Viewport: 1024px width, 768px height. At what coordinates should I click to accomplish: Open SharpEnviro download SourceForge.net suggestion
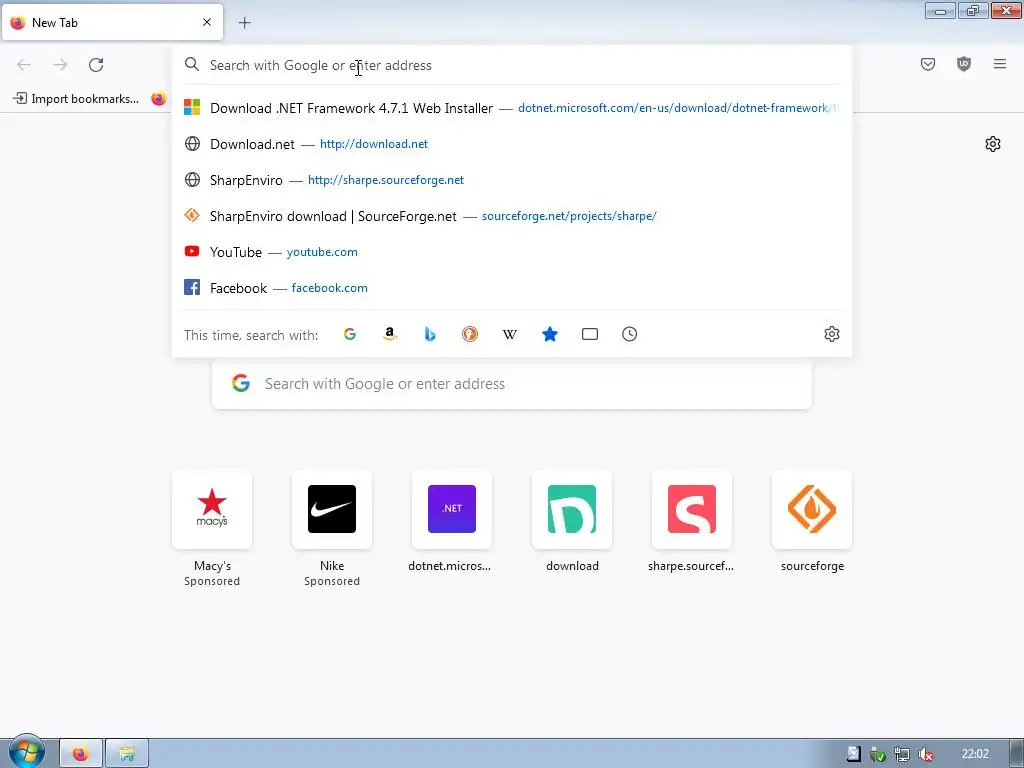click(512, 216)
